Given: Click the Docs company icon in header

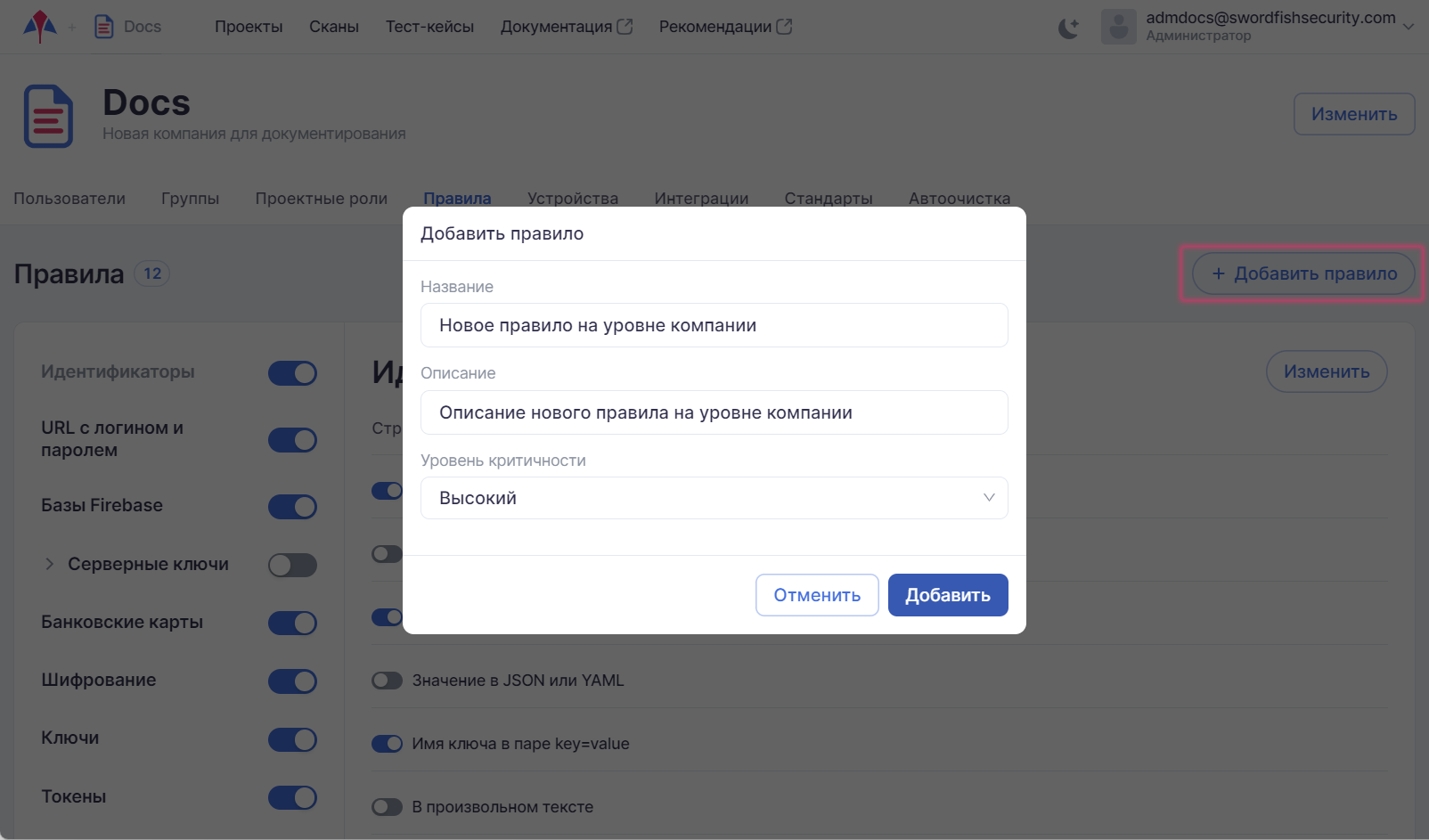Looking at the screenshot, I should click(x=104, y=27).
